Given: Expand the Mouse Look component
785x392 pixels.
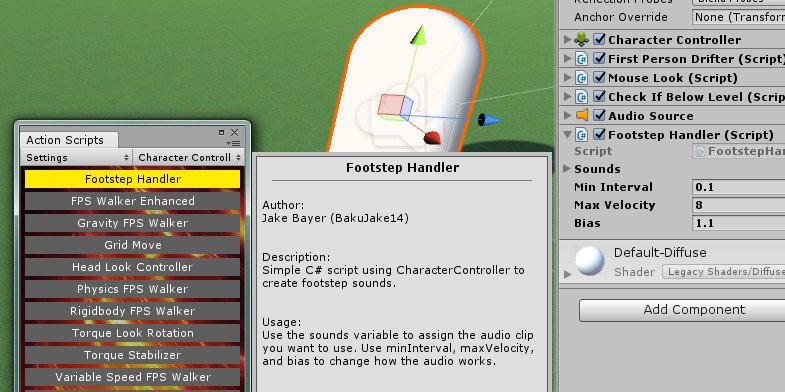Looking at the screenshot, I should coord(567,78).
